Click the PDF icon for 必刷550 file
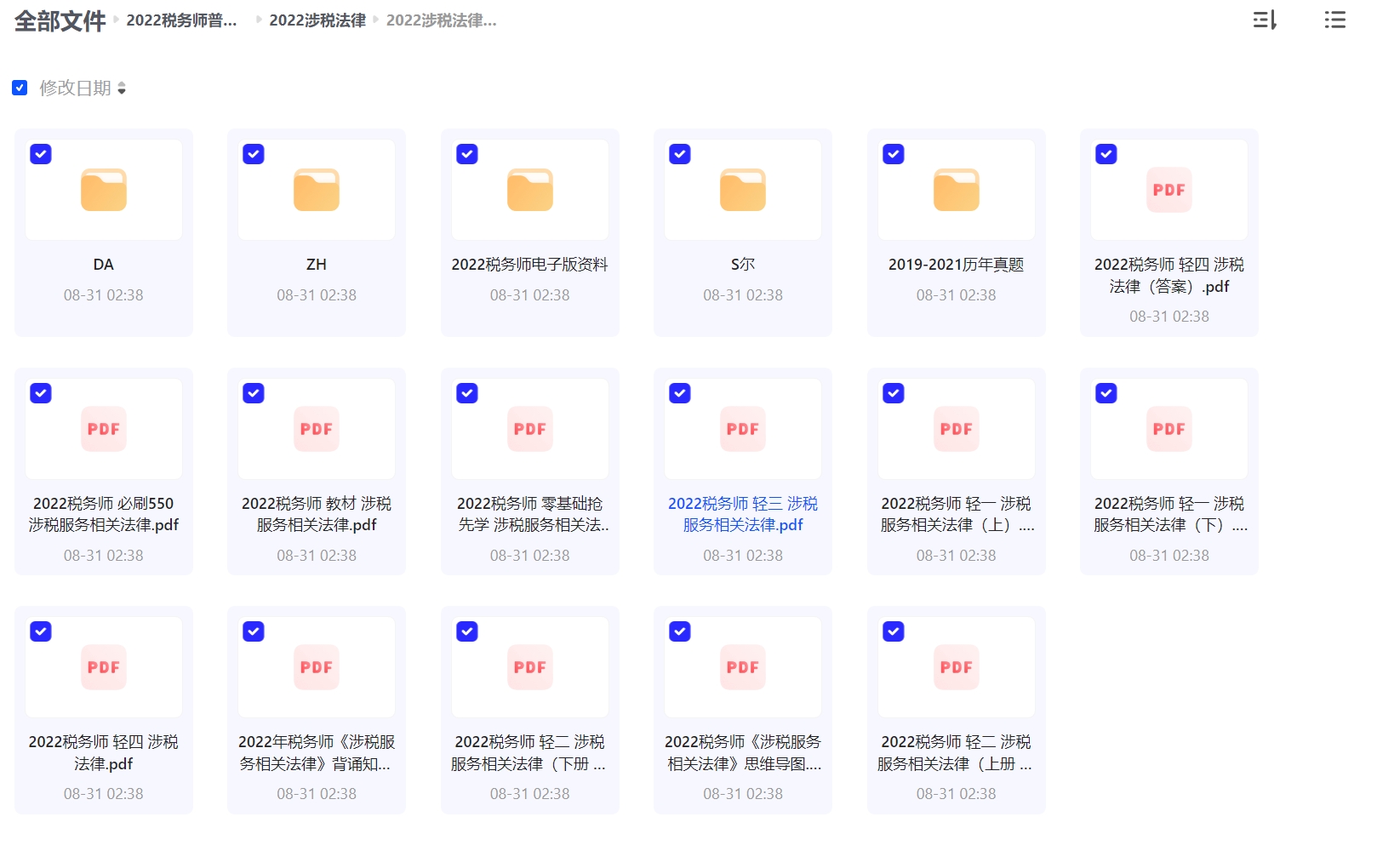The image size is (1377, 868). pyautogui.click(x=104, y=429)
